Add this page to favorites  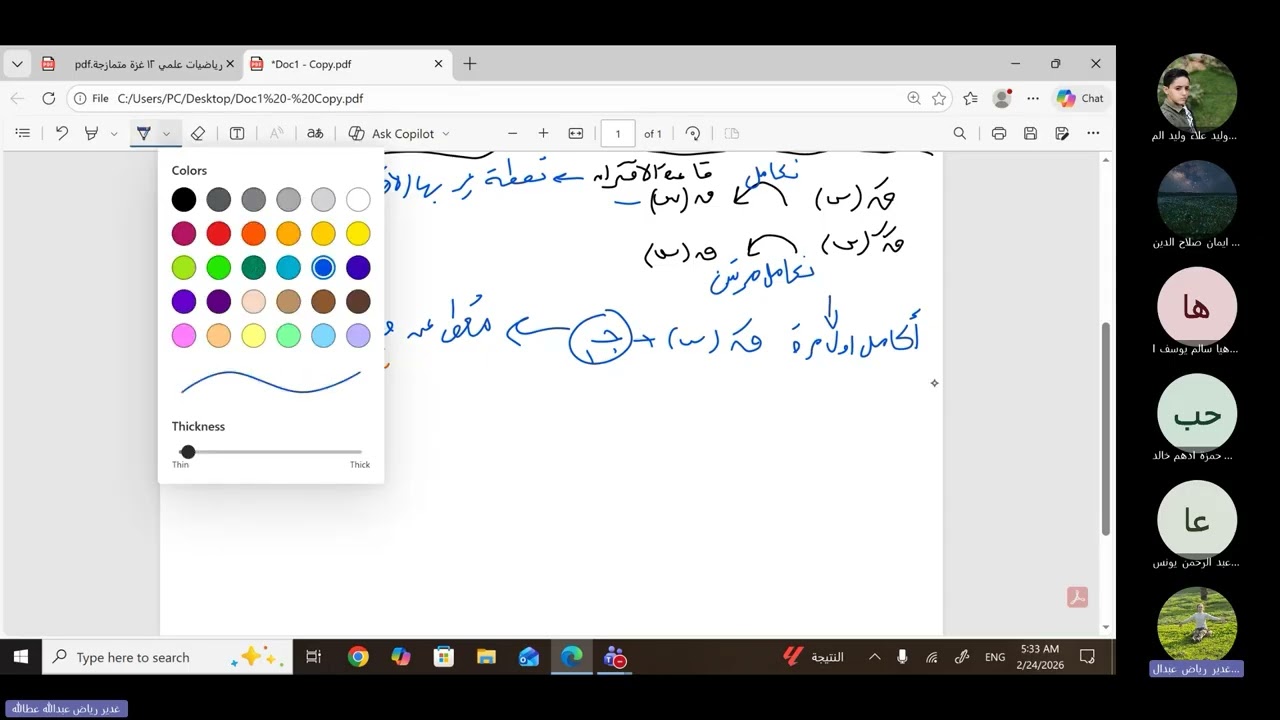coord(939,98)
